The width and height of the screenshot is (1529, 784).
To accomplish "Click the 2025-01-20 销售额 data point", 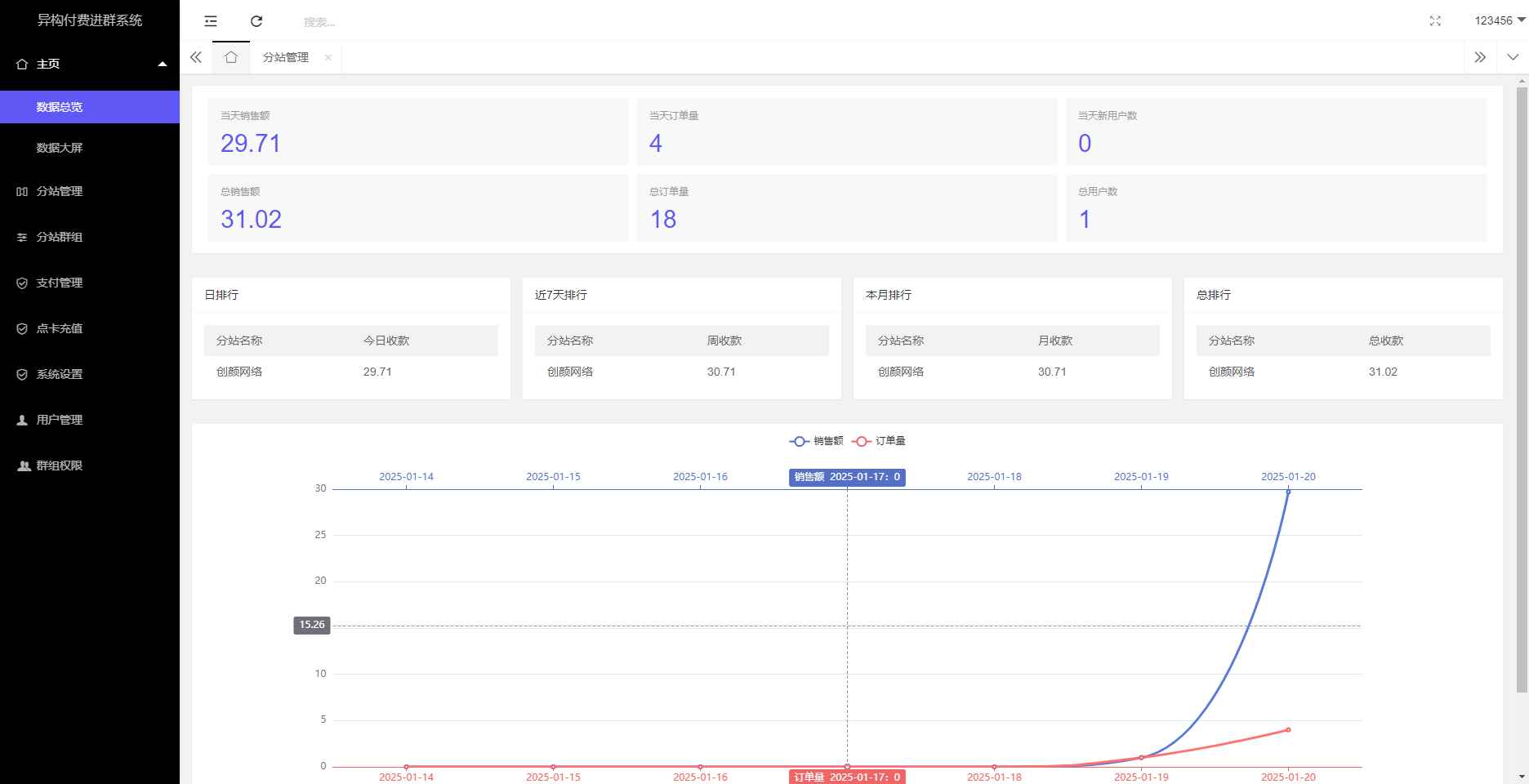I will coord(1288,492).
